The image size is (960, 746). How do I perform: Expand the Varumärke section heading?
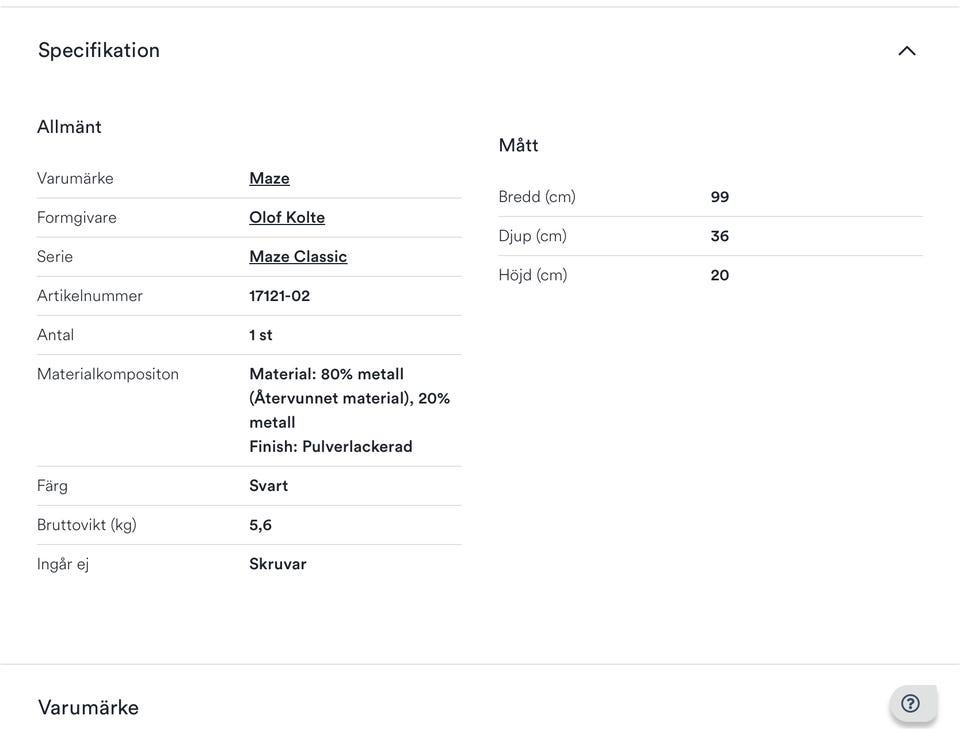[88, 707]
